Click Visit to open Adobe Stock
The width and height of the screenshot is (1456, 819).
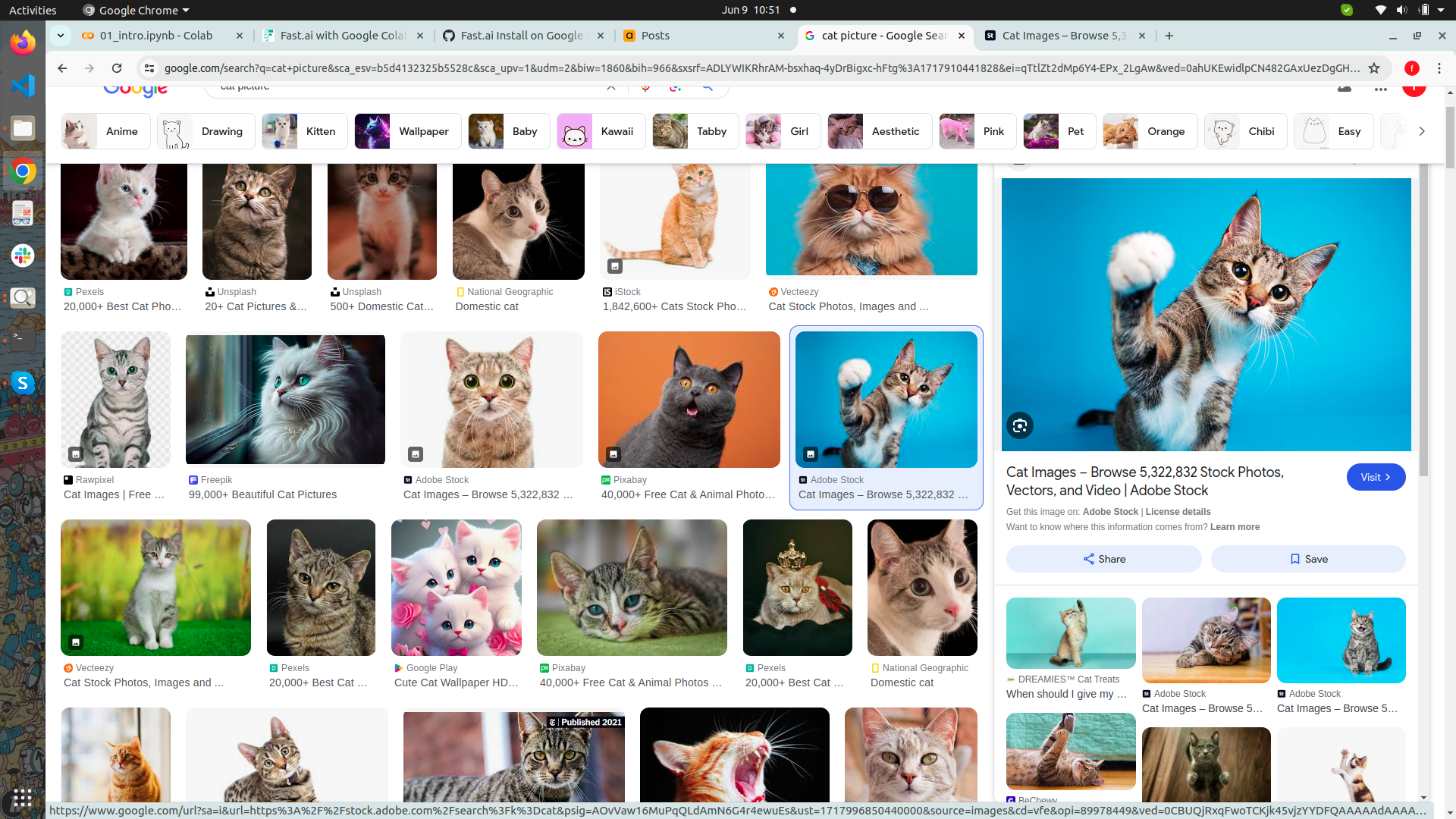[1376, 477]
